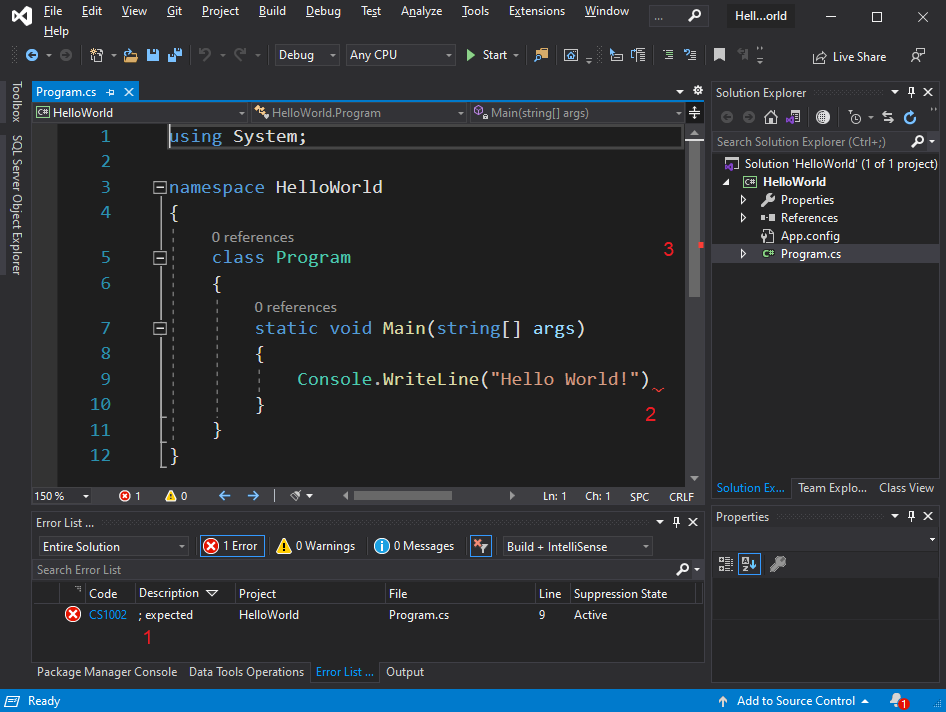
Task: Open the Build menu
Action: click(271, 11)
